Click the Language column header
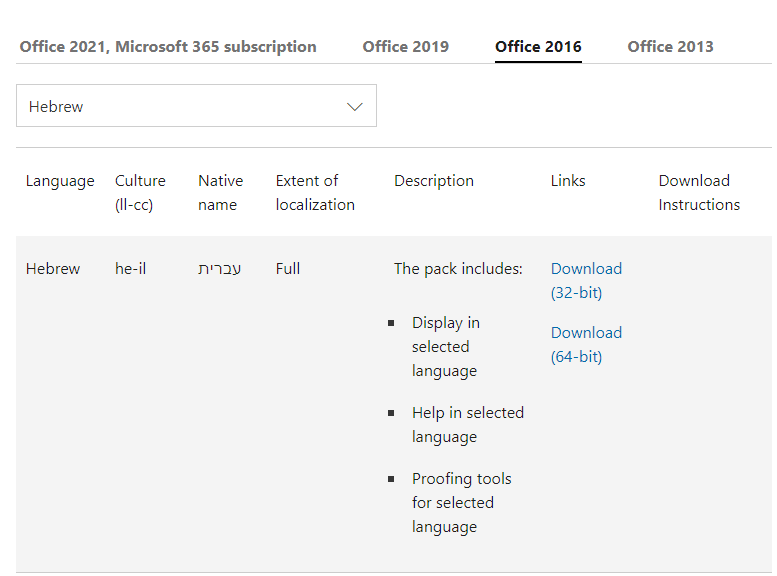 [x=60, y=181]
